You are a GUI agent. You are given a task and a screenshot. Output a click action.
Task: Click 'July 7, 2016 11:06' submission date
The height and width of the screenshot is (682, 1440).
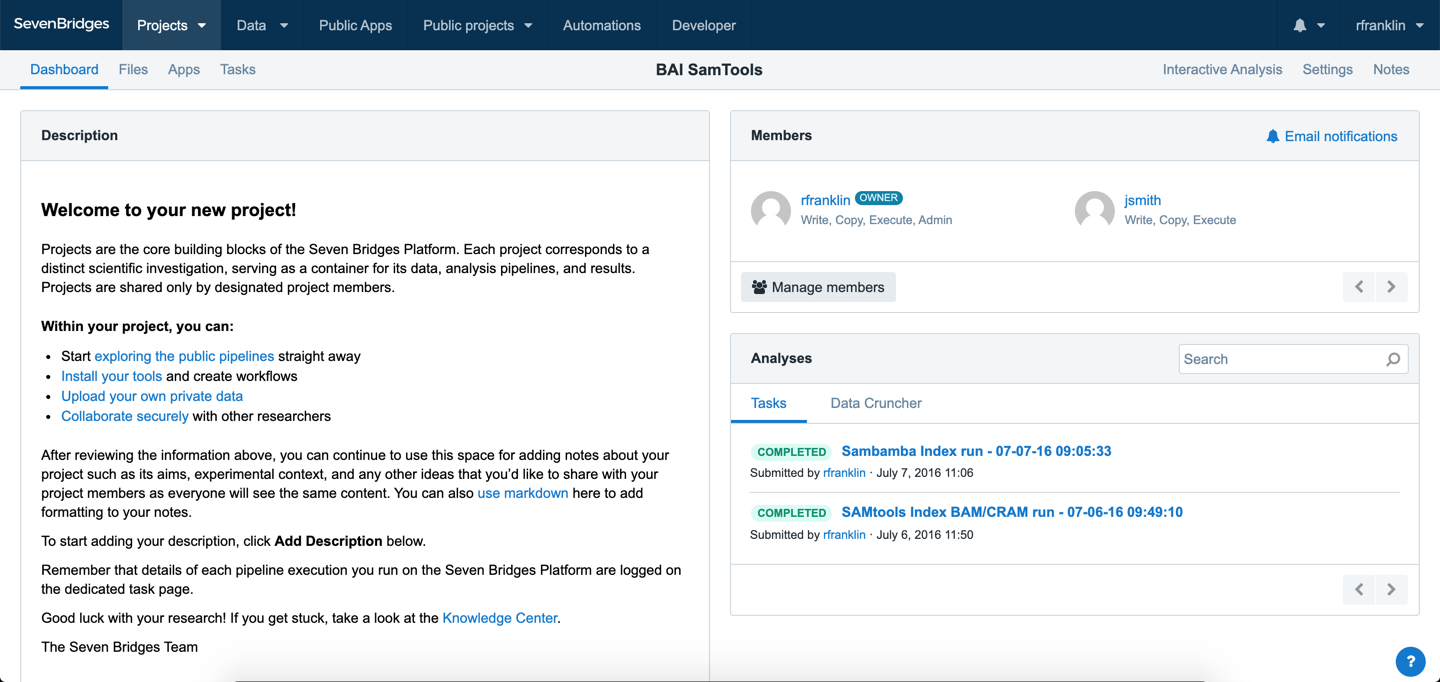coord(925,473)
